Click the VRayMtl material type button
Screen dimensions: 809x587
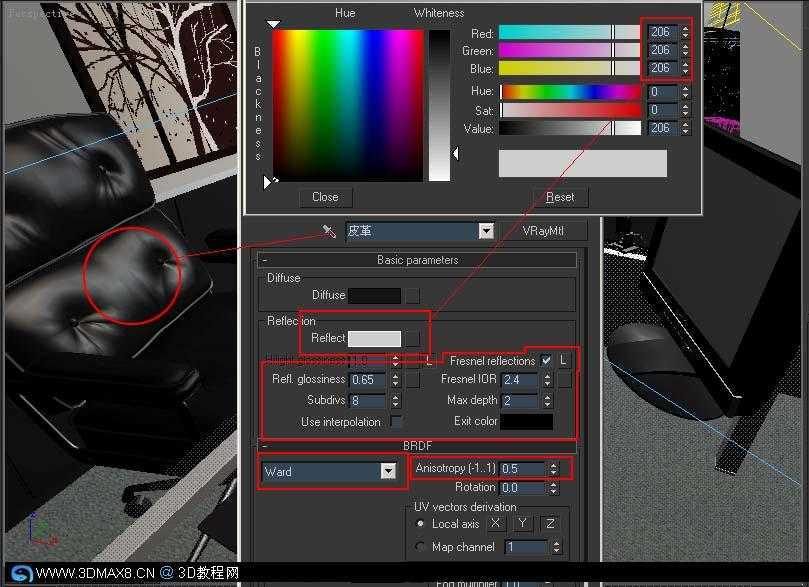point(543,231)
